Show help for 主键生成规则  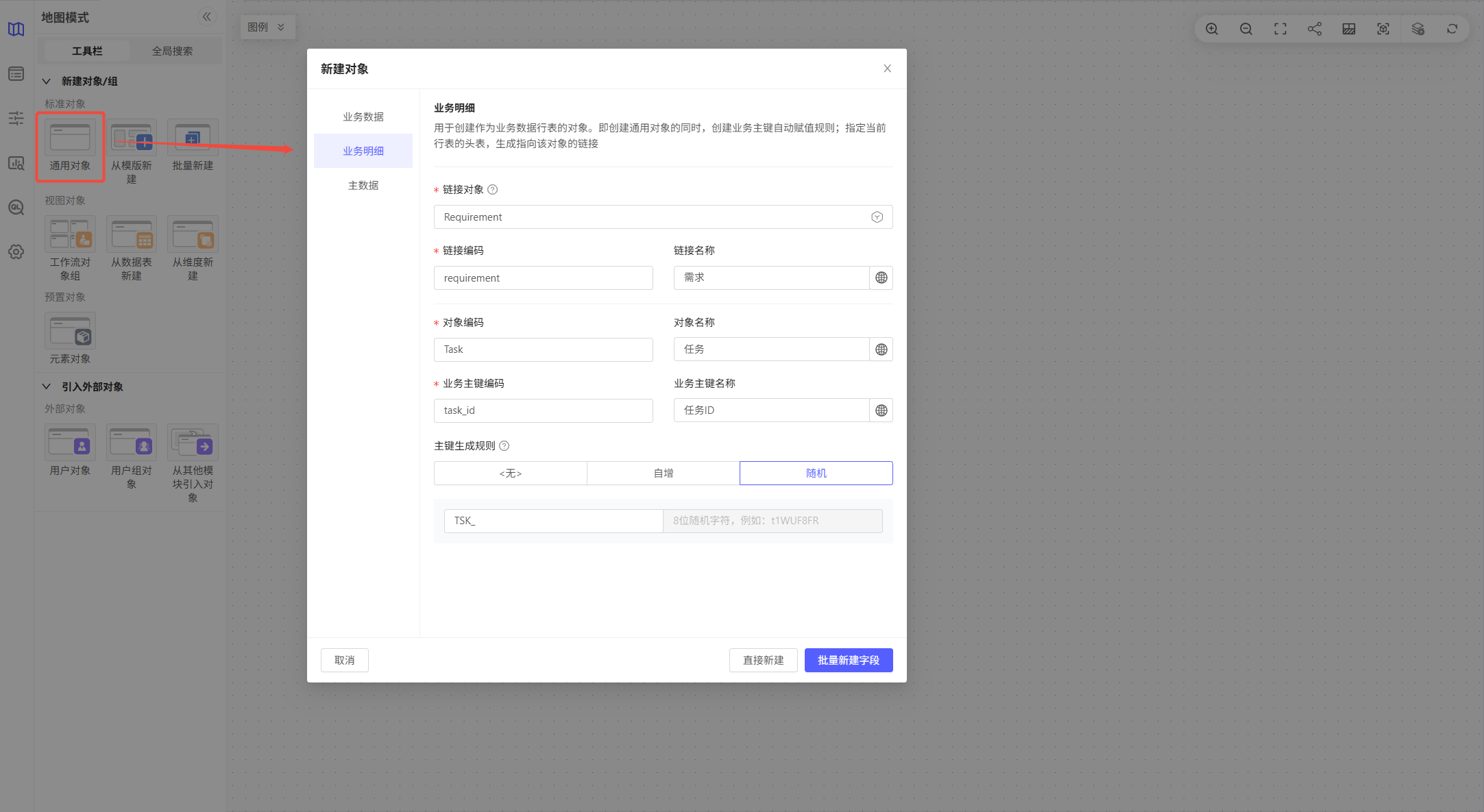coord(504,446)
